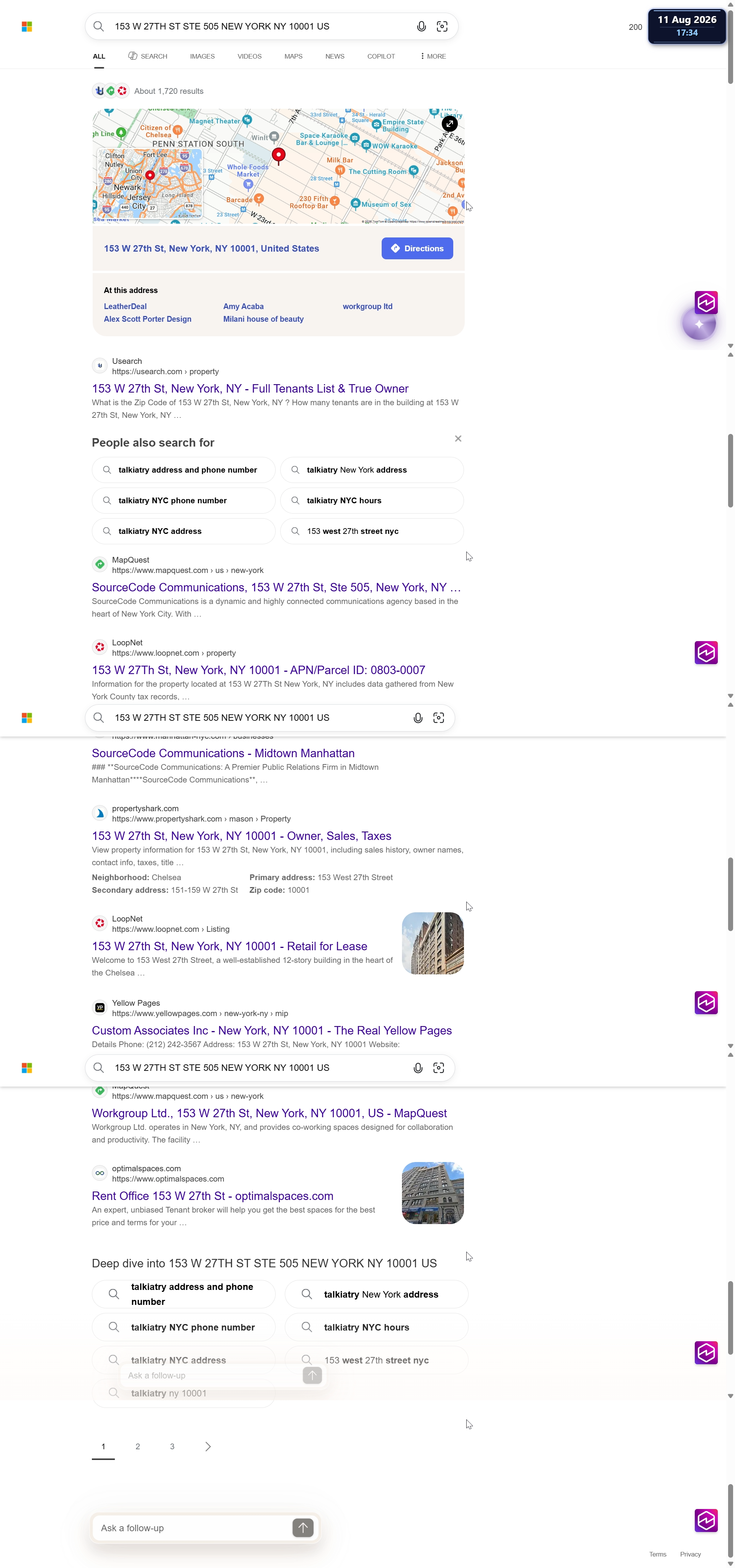Open SourceCode Communications - Midtown Manhattan result
735x1568 pixels.
223,753
